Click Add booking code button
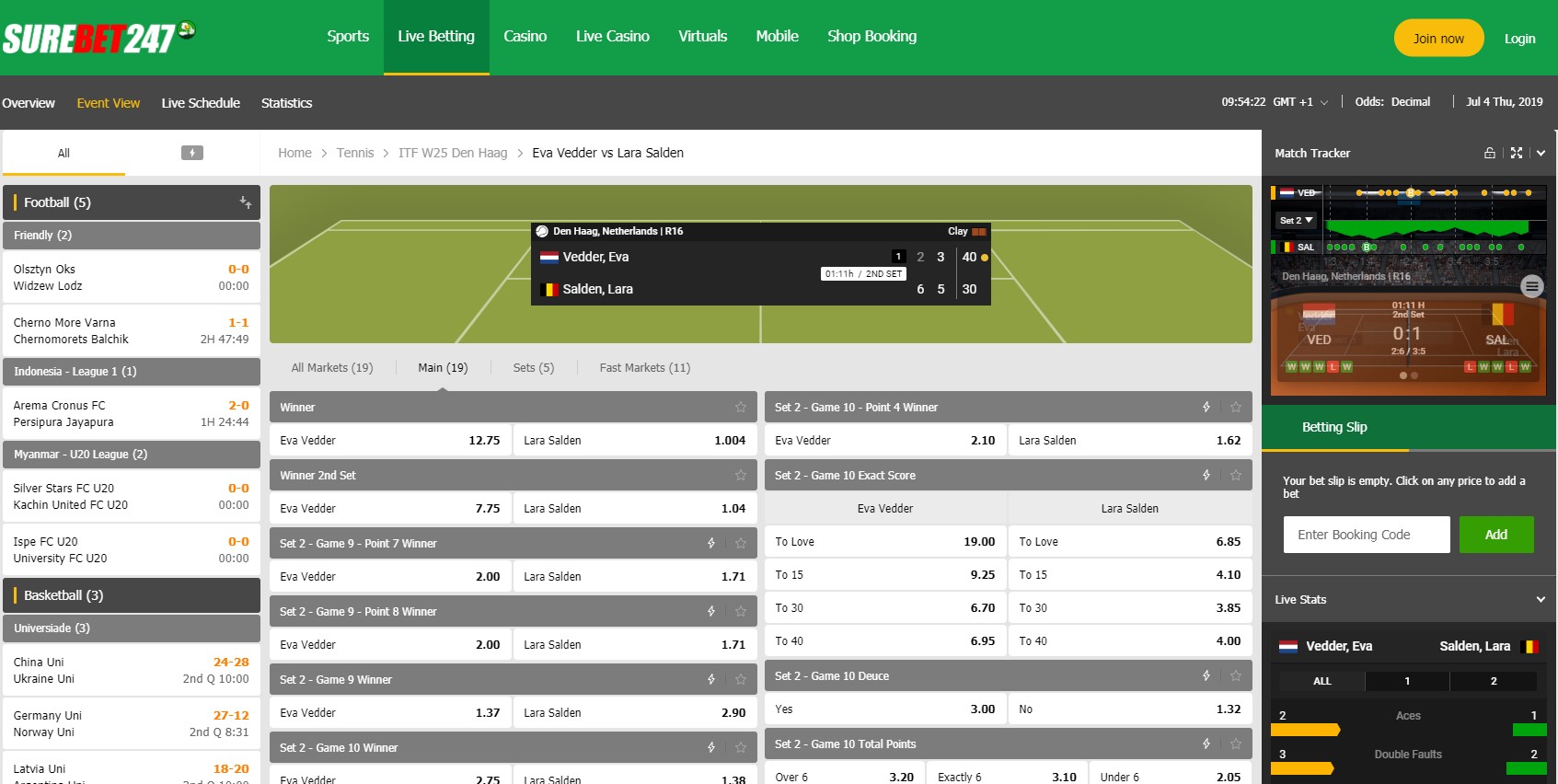Screen dimensions: 1558x784 click(x=1496, y=535)
